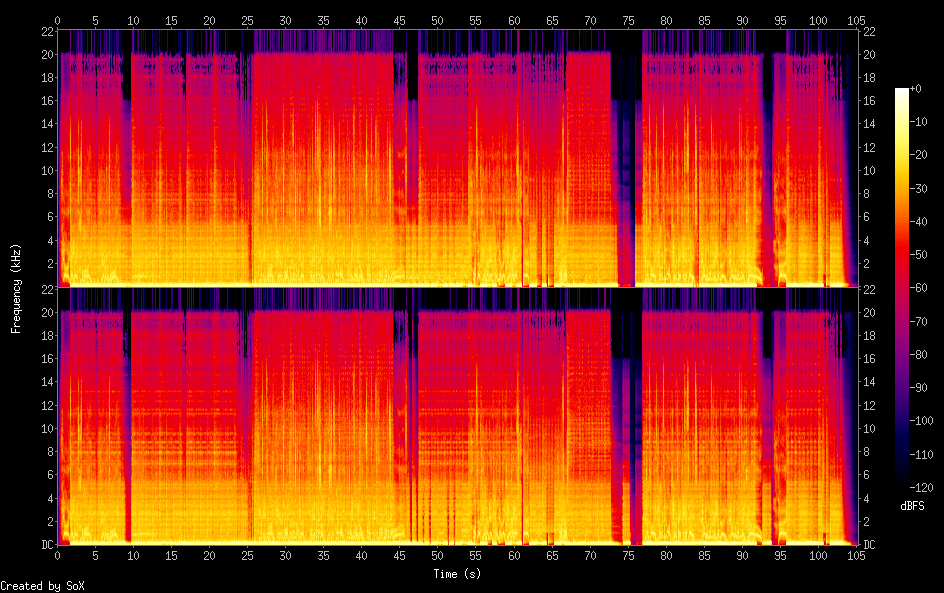Image resolution: width=944 pixels, height=593 pixels.
Task: Click the "Time (s)" axis title
Action: pyautogui.click(x=457, y=574)
